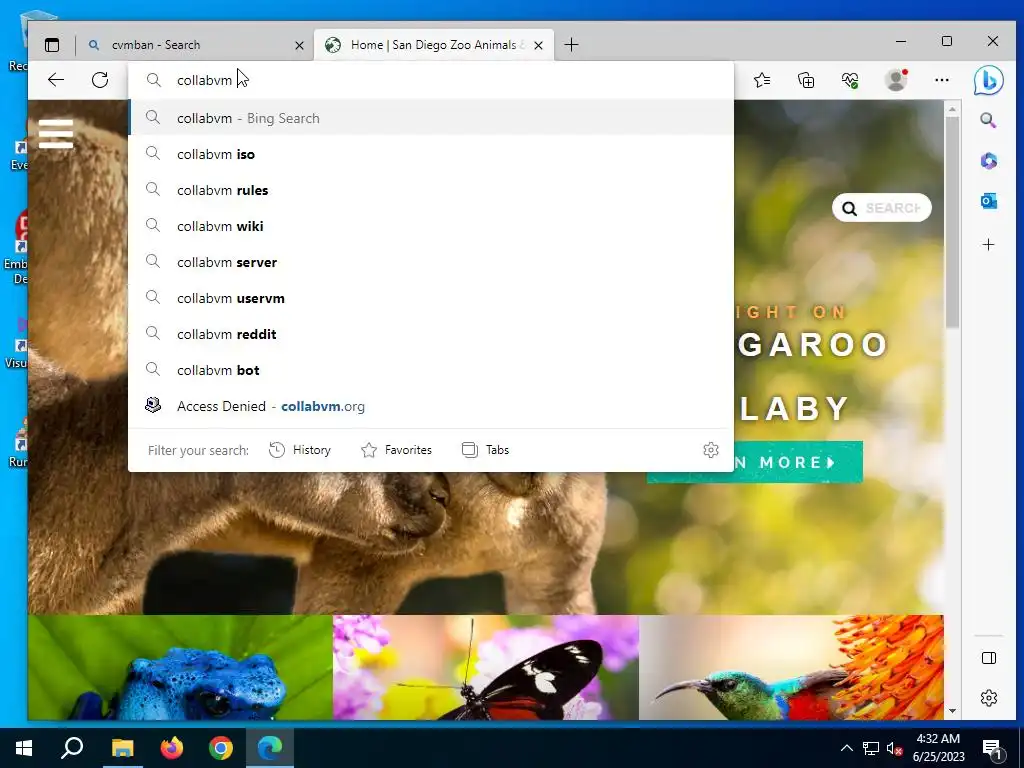This screenshot has width=1024, height=768.
Task: Choose collabvm - Bing Search suggestion
Action: [431, 118]
